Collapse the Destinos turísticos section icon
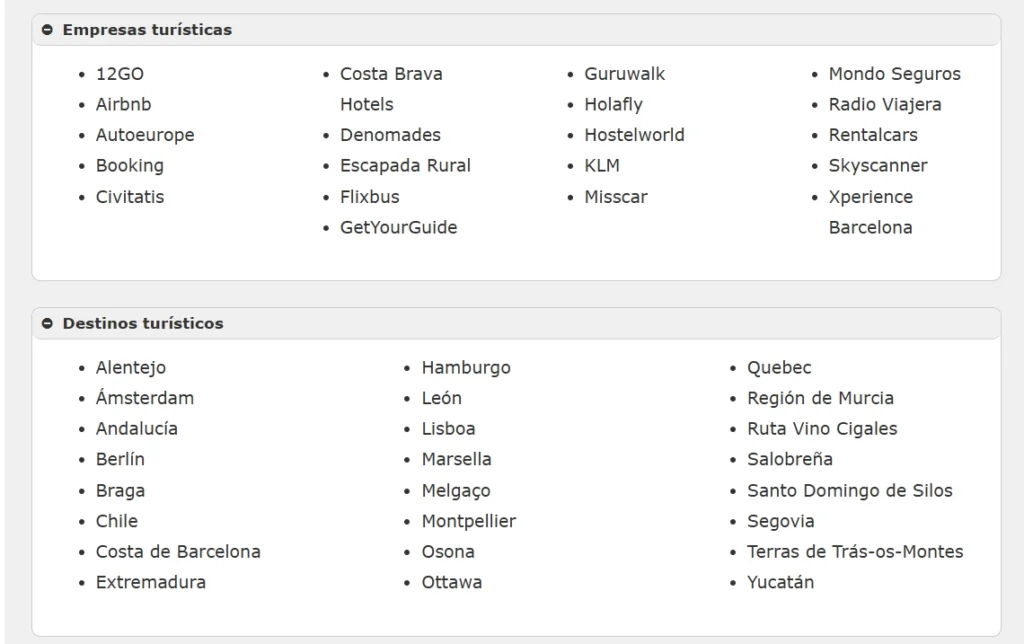1024x644 pixels. (47, 323)
